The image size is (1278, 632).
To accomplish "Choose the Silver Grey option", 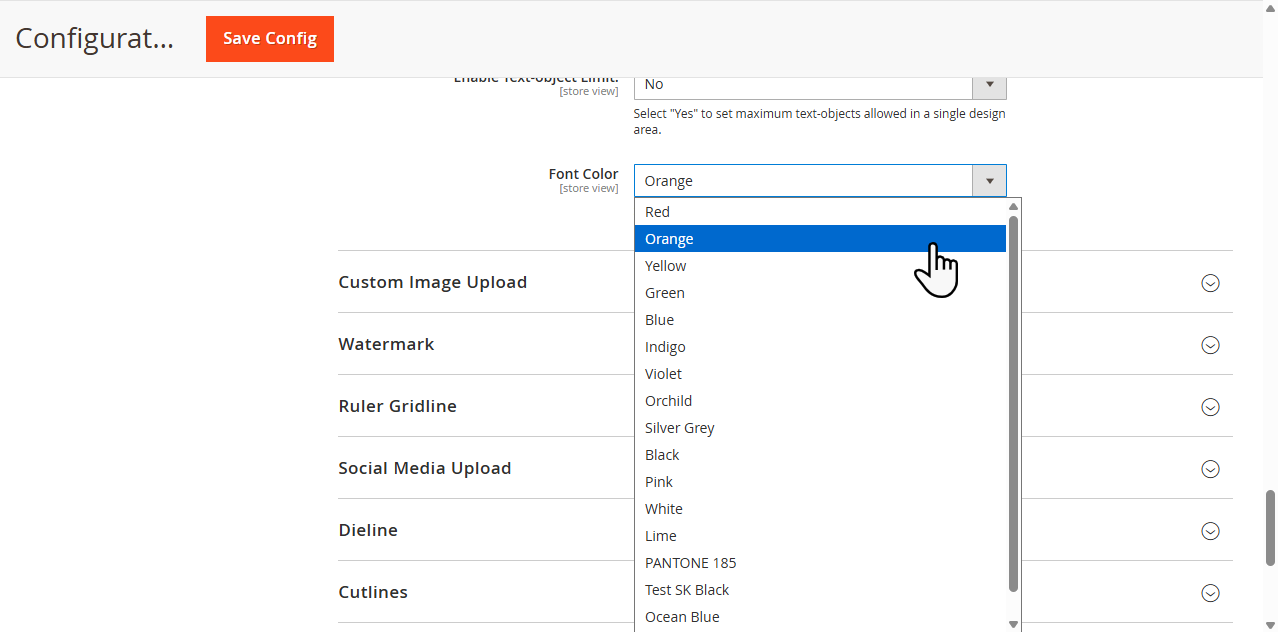I will coord(679,428).
